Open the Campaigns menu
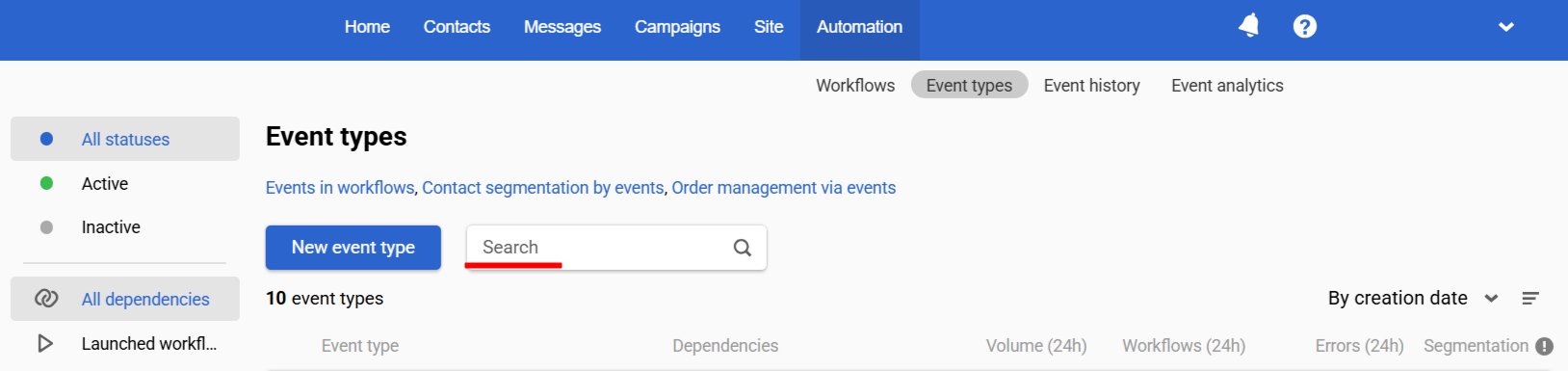1568x371 pixels. 677,27
